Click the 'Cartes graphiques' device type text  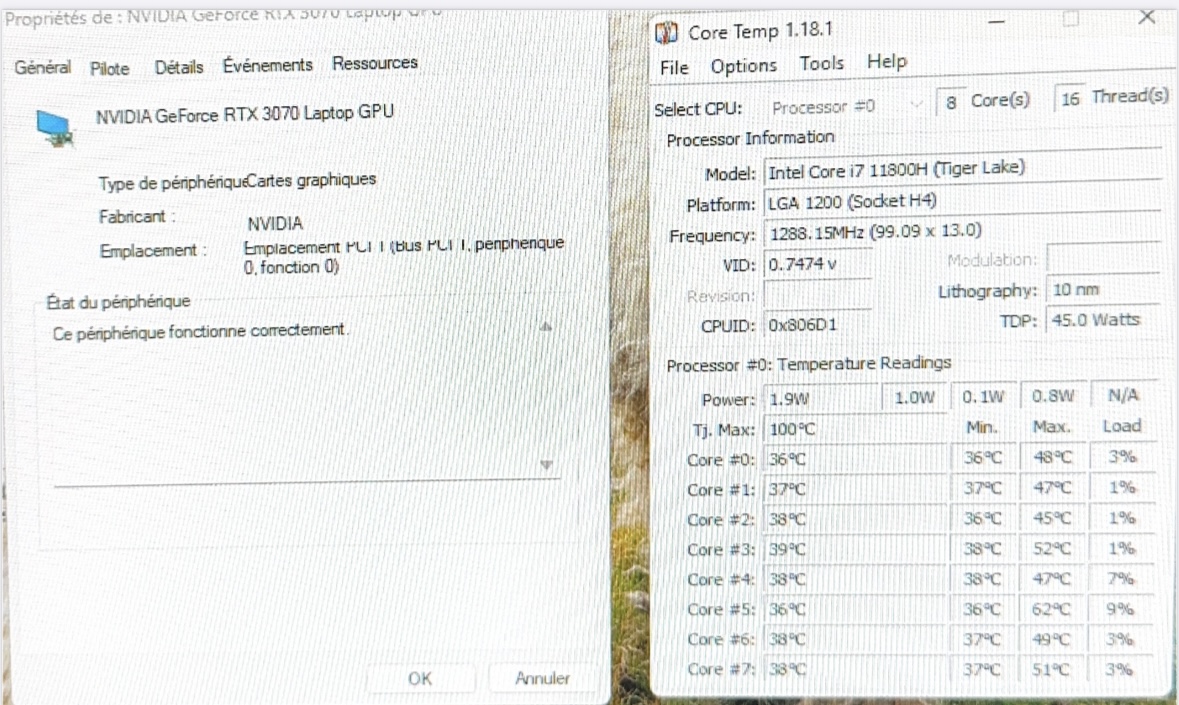pyautogui.click(x=311, y=180)
